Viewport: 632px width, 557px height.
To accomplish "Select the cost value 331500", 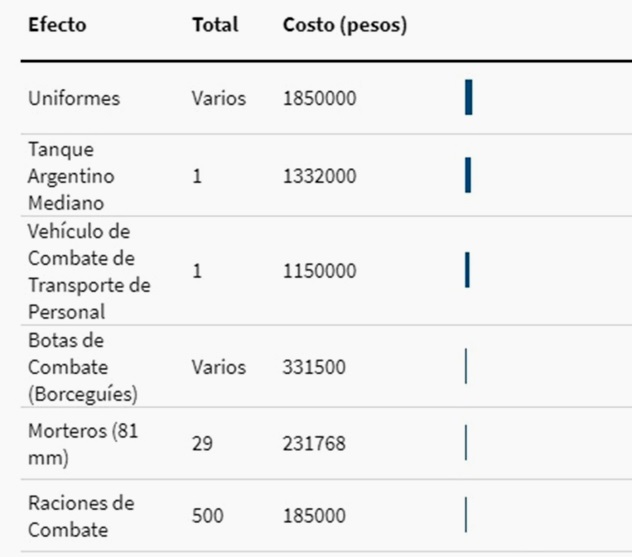I will [315, 367].
